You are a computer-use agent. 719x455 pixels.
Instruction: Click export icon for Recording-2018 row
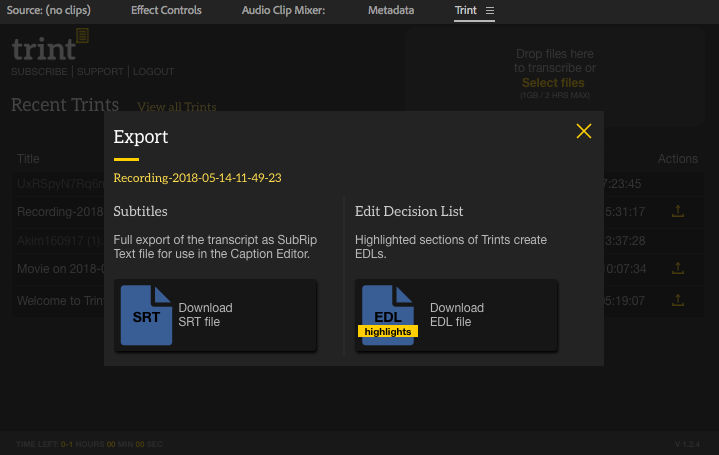(x=678, y=211)
